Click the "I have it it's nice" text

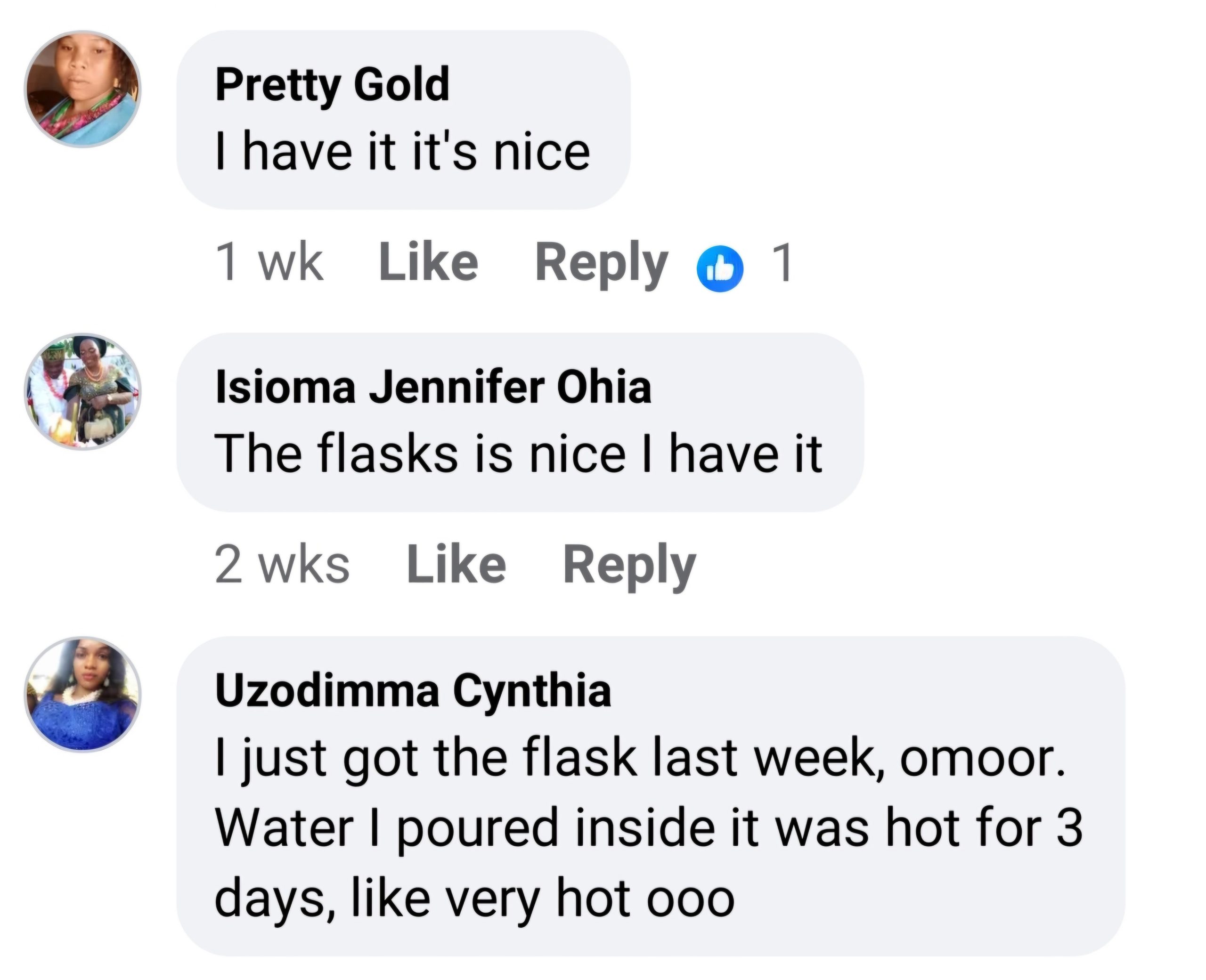(x=403, y=153)
